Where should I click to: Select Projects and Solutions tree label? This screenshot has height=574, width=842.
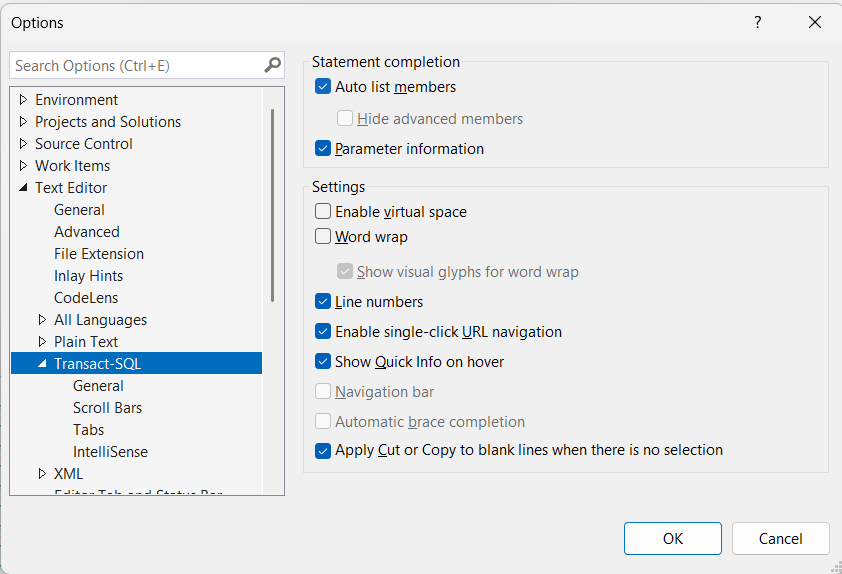[108, 122]
